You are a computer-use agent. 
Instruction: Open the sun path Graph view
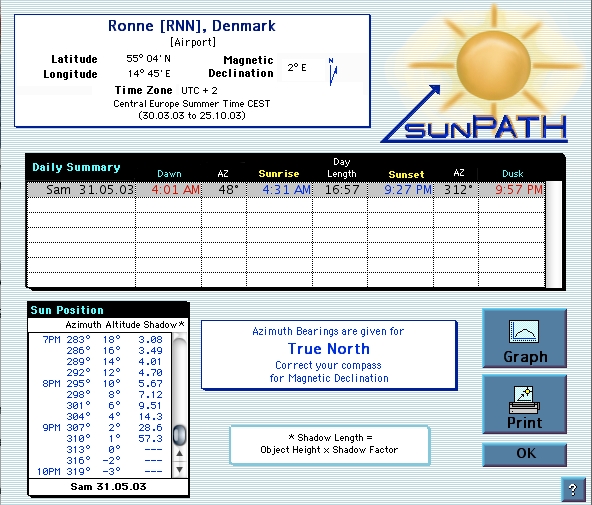pyautogui.click(x=524, y=338)
